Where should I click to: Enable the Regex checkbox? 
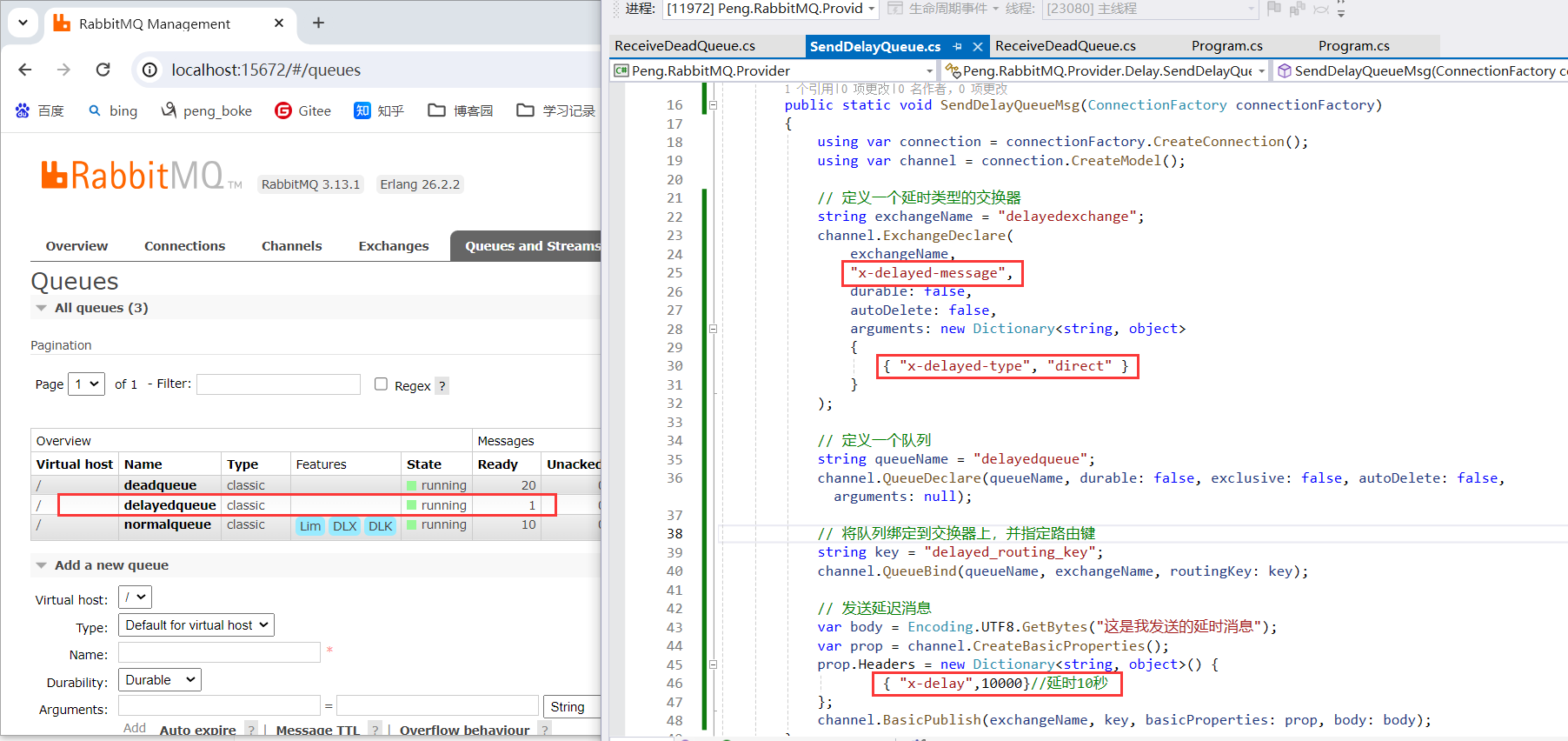pyautogui.click(x=381, y=384)
